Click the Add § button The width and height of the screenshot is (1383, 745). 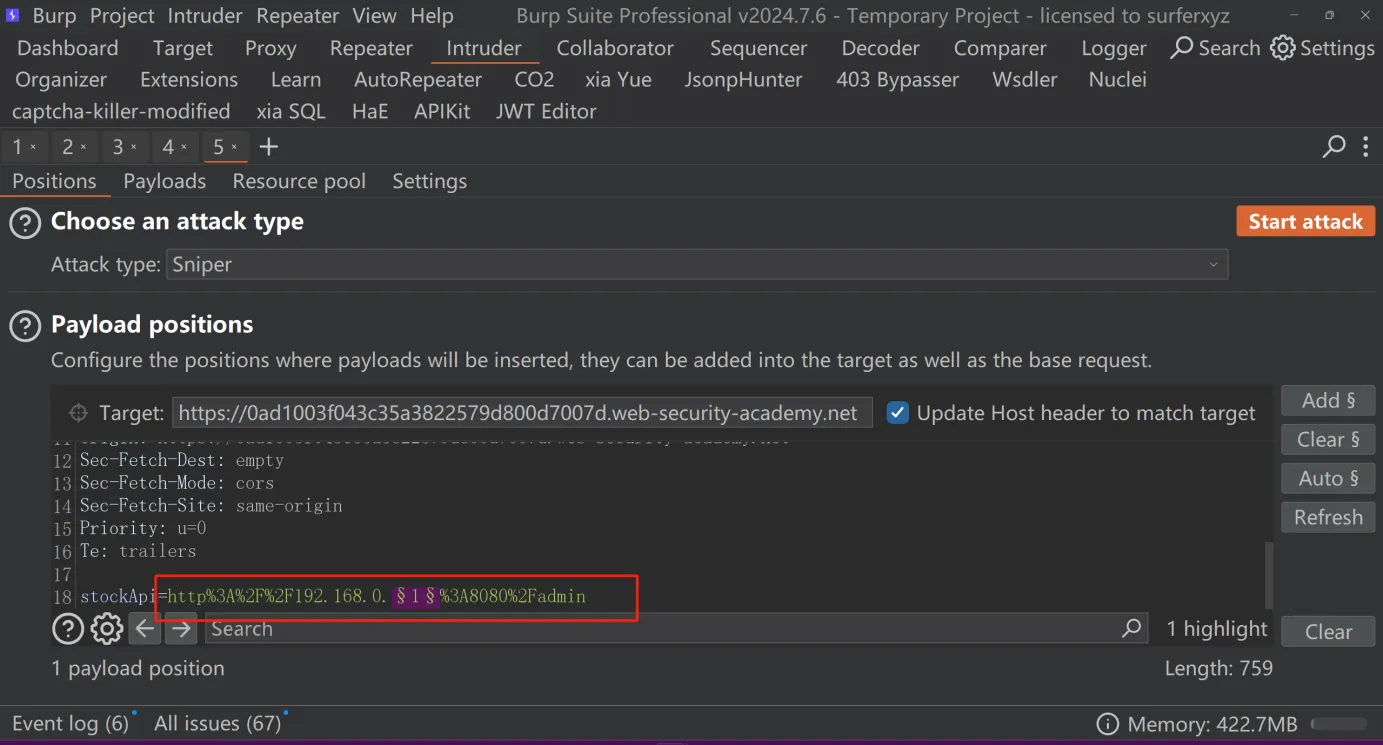coord(1328,401)
